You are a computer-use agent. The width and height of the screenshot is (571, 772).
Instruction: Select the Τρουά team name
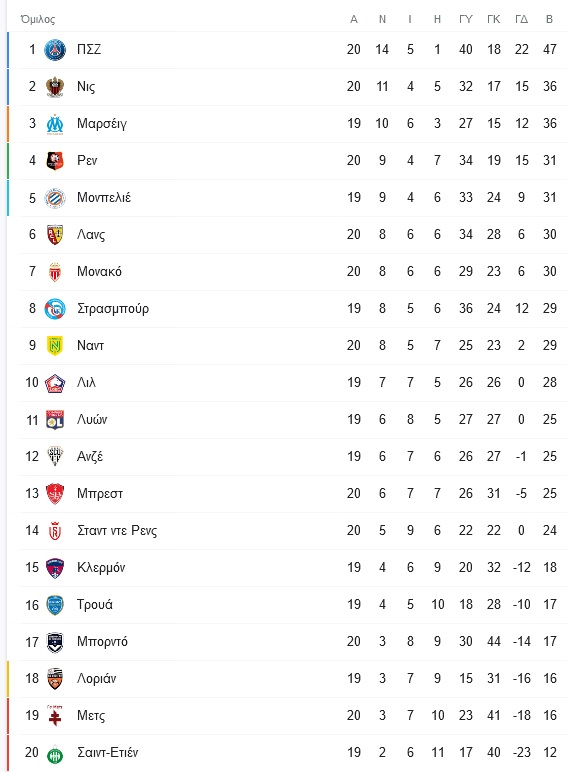95,605
